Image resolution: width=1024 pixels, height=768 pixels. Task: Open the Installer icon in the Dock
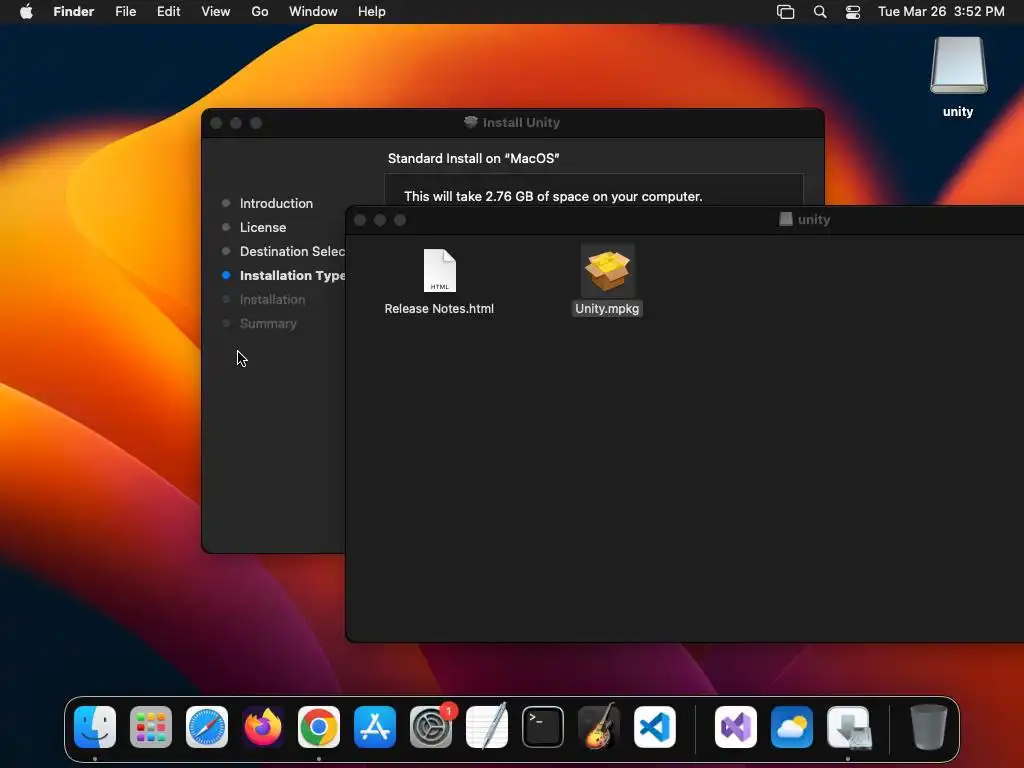click(x=848, y=727)
